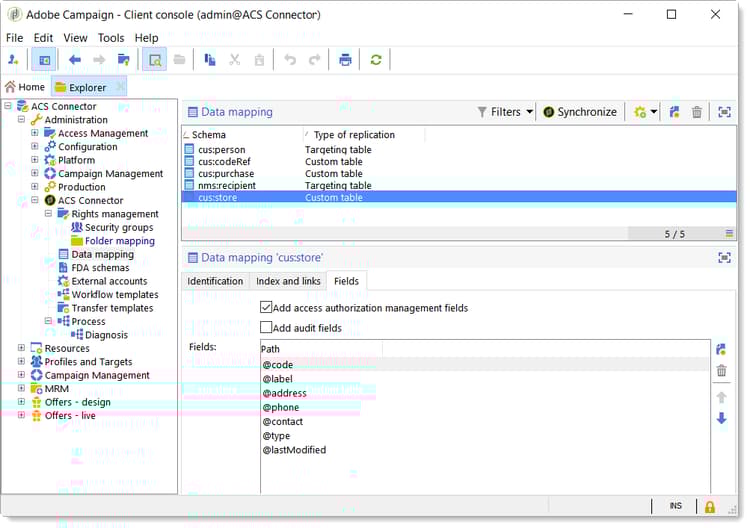Click the Print icon in the toolbar
Image resolution: width=750 pixels, height=528 pixels.
[345, 60]
